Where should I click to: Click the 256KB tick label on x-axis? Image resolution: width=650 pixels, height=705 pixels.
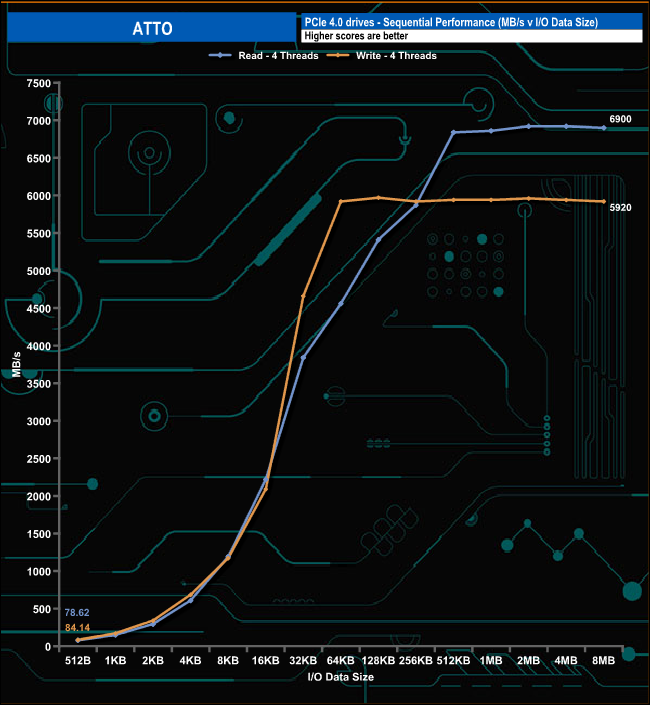[x=415, y=661]
